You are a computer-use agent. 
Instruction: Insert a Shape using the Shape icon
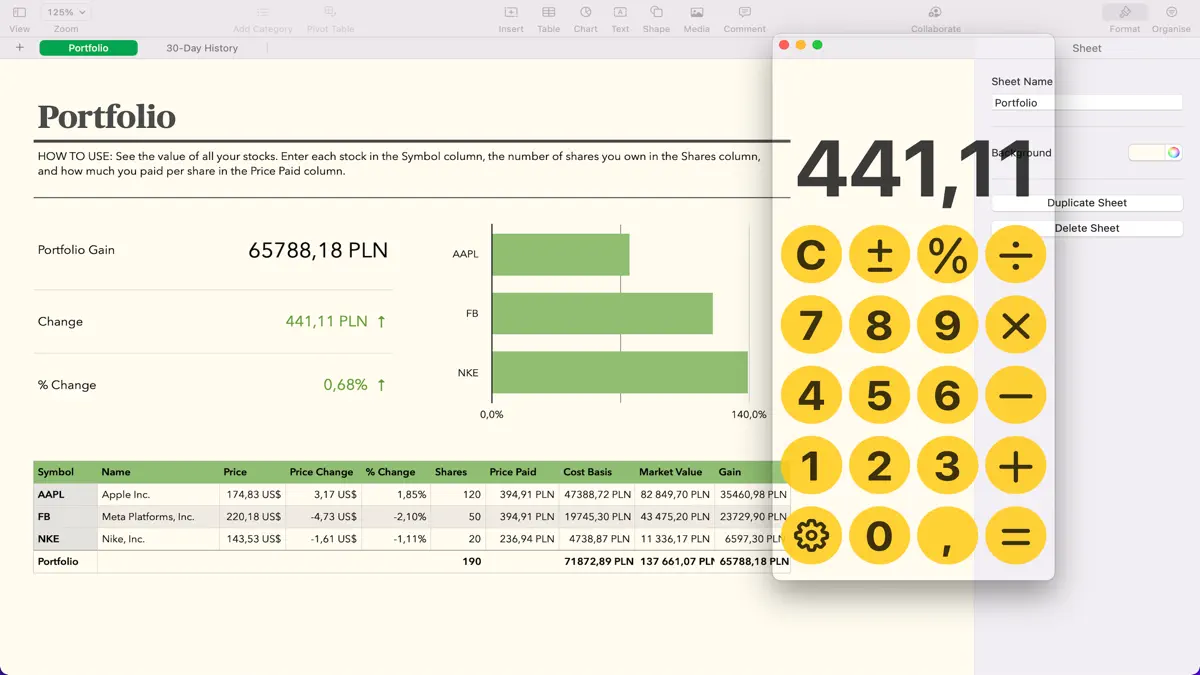(656, 15)
